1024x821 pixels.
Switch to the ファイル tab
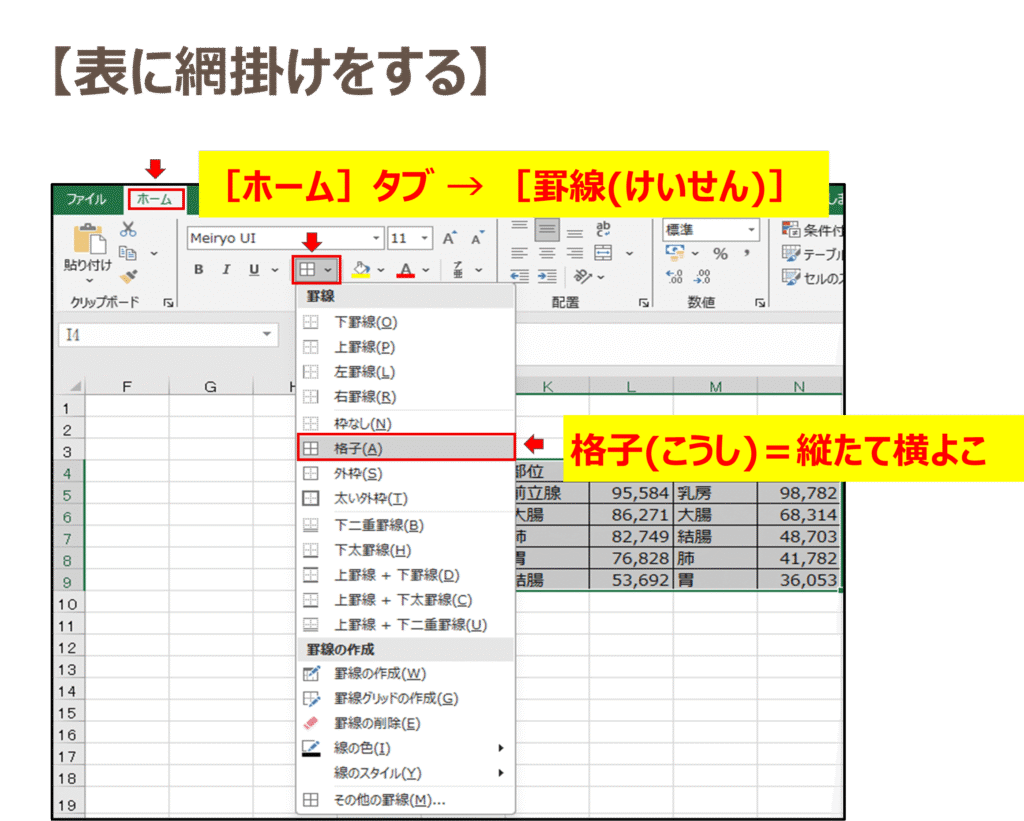coord(86,199)
